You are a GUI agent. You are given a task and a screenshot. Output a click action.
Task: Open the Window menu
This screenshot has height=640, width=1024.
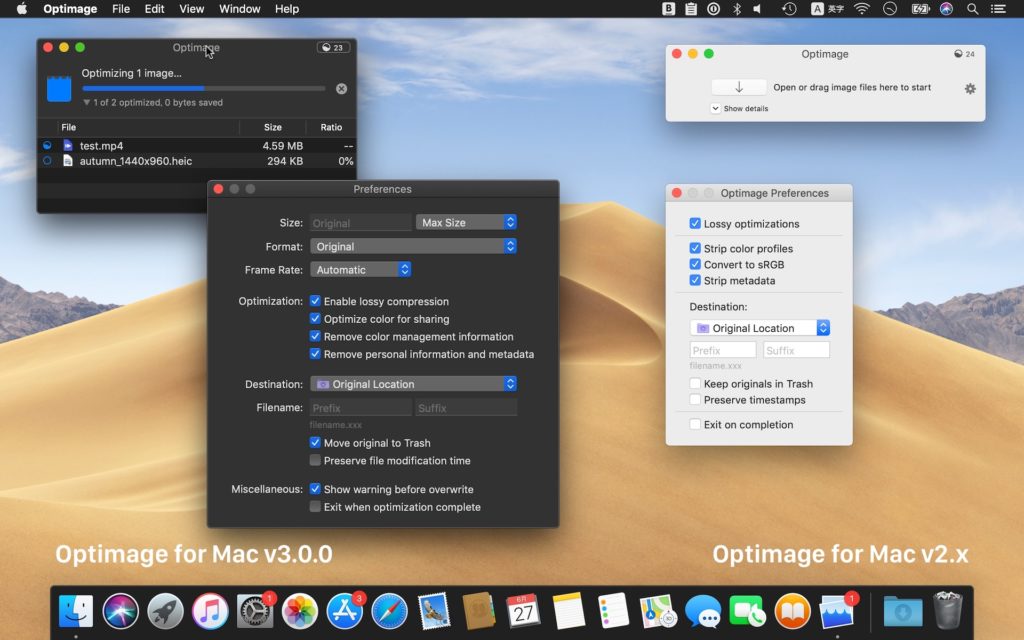click(239, 9)
